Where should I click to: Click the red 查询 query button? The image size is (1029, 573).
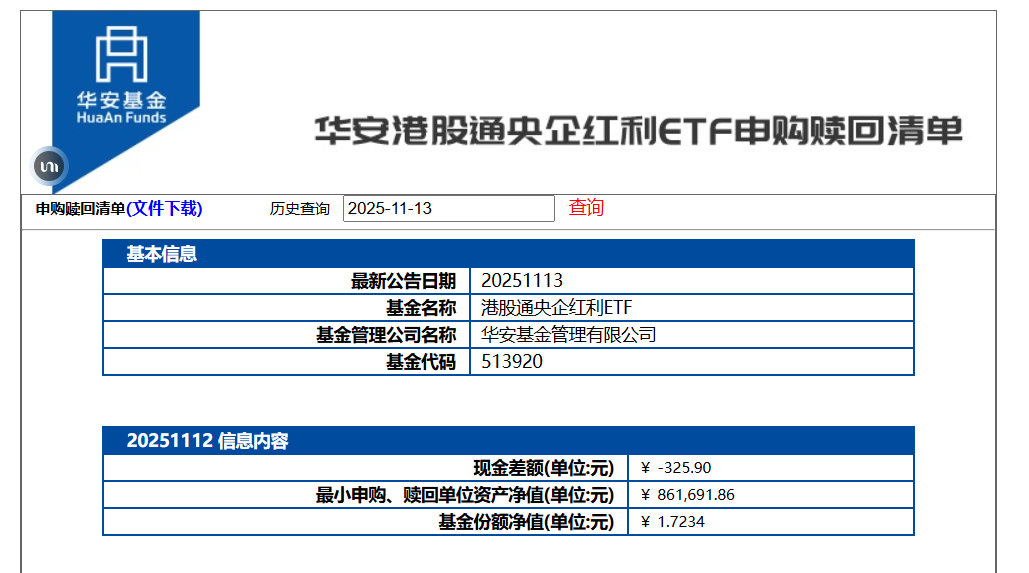585,207
